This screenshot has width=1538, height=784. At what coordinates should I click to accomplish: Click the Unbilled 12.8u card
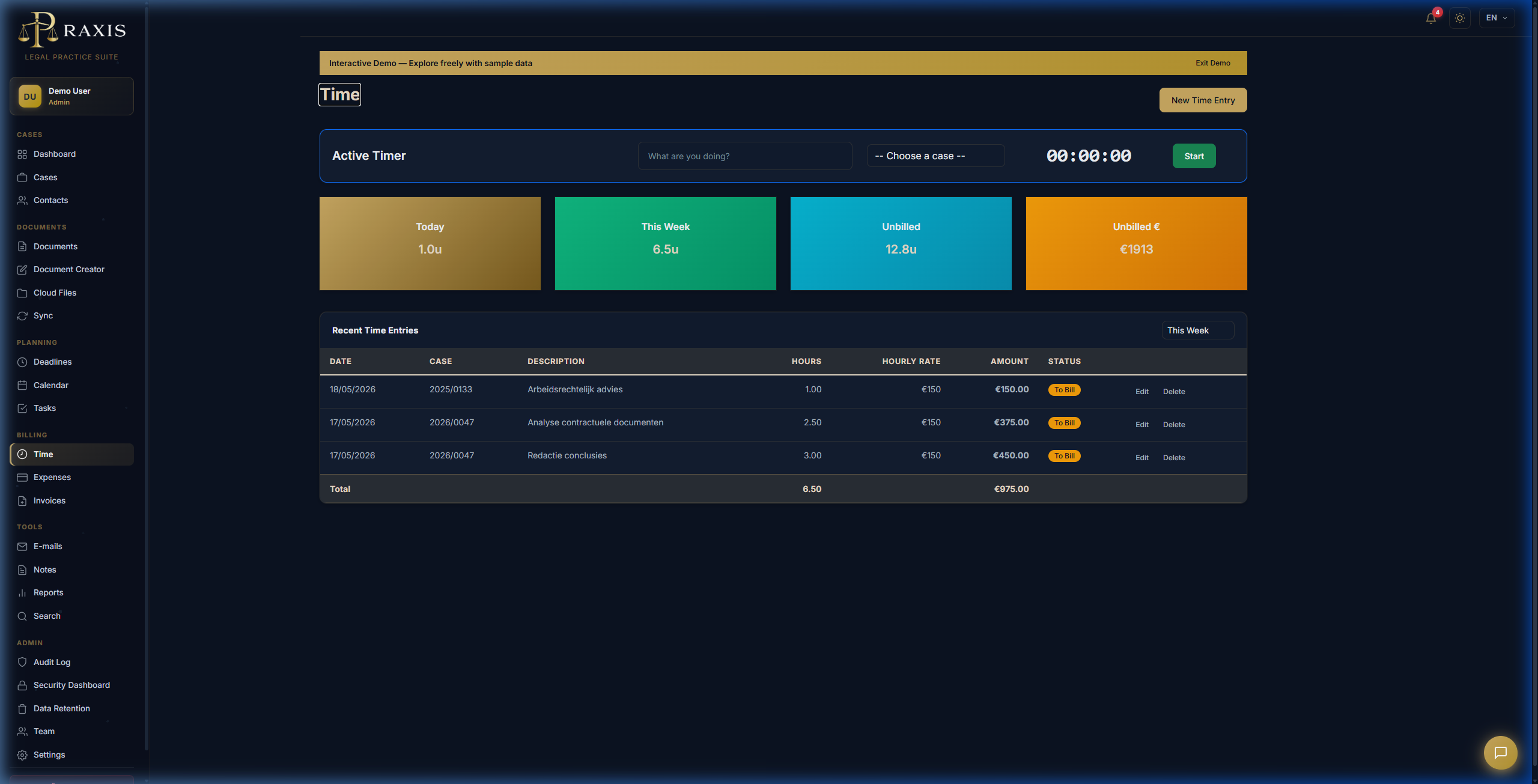tap(901, 244)
